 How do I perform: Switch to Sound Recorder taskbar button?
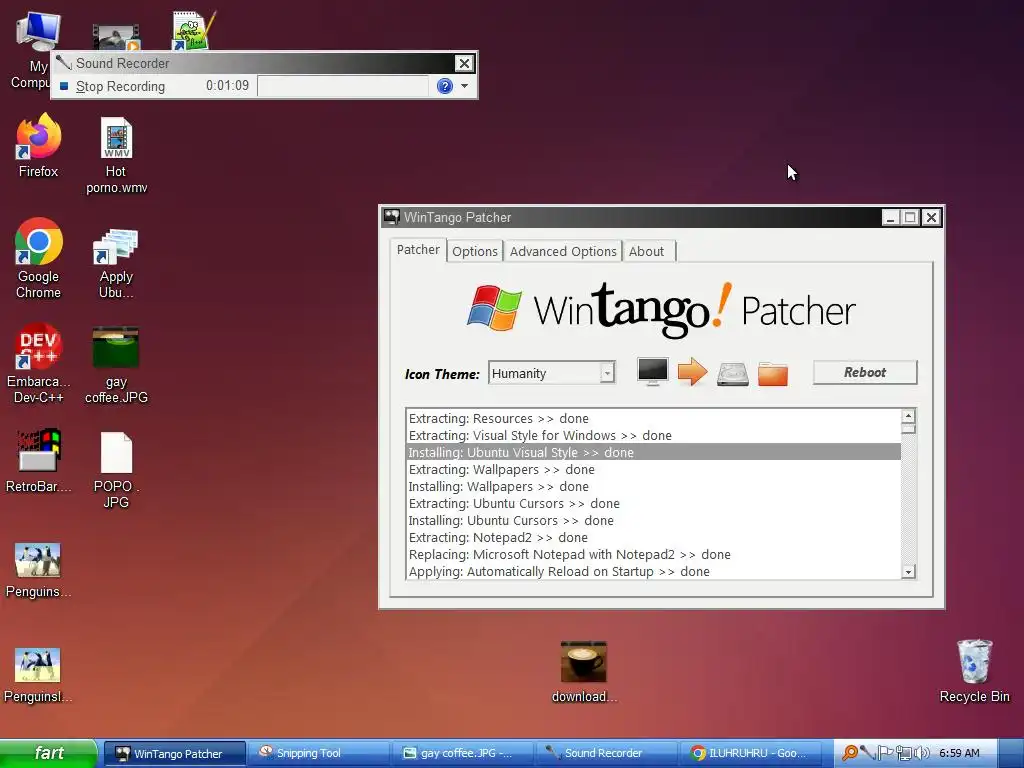(606, 754)
